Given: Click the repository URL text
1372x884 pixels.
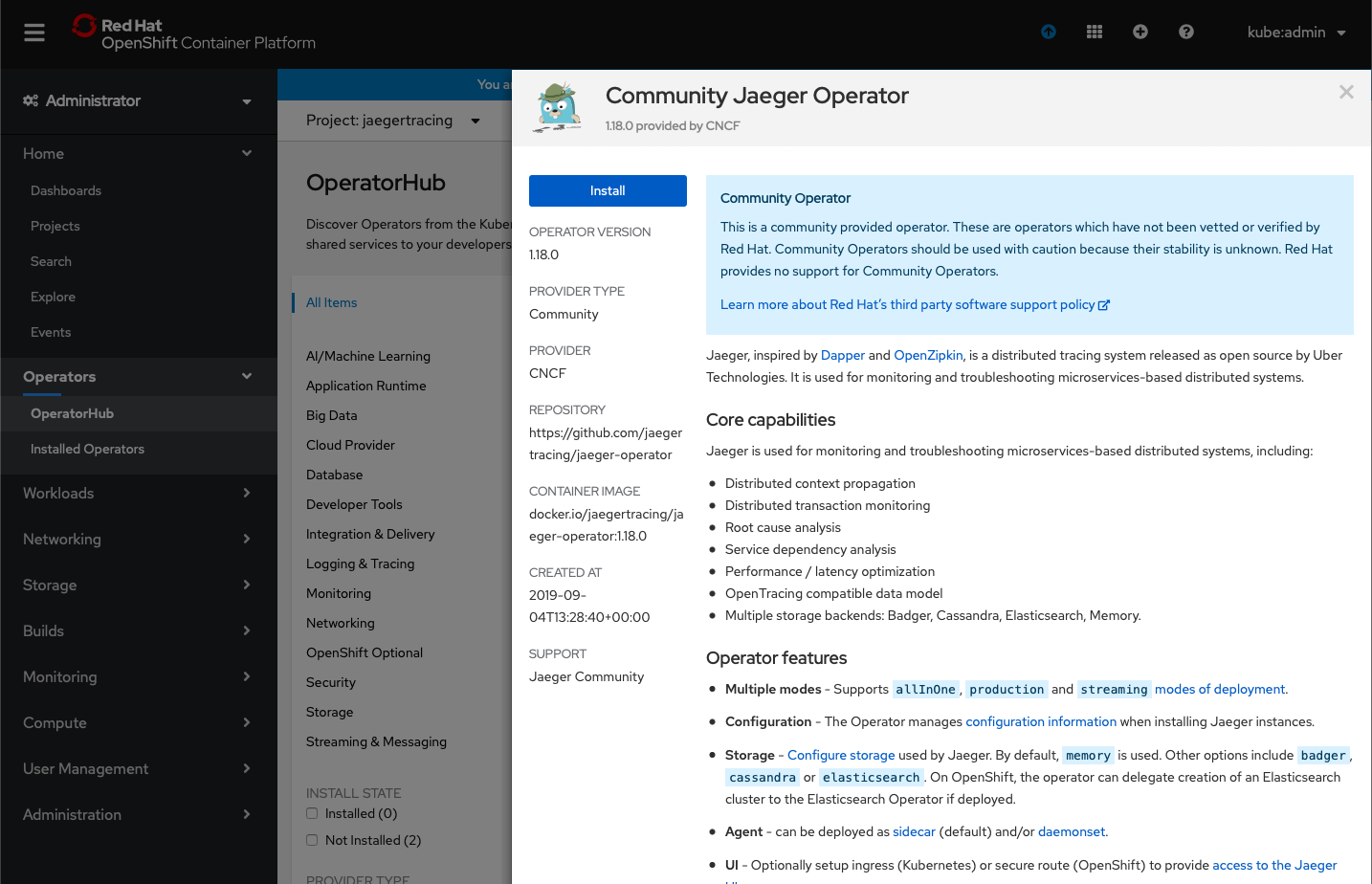Looking at the screenshot, I should (606, 444).
